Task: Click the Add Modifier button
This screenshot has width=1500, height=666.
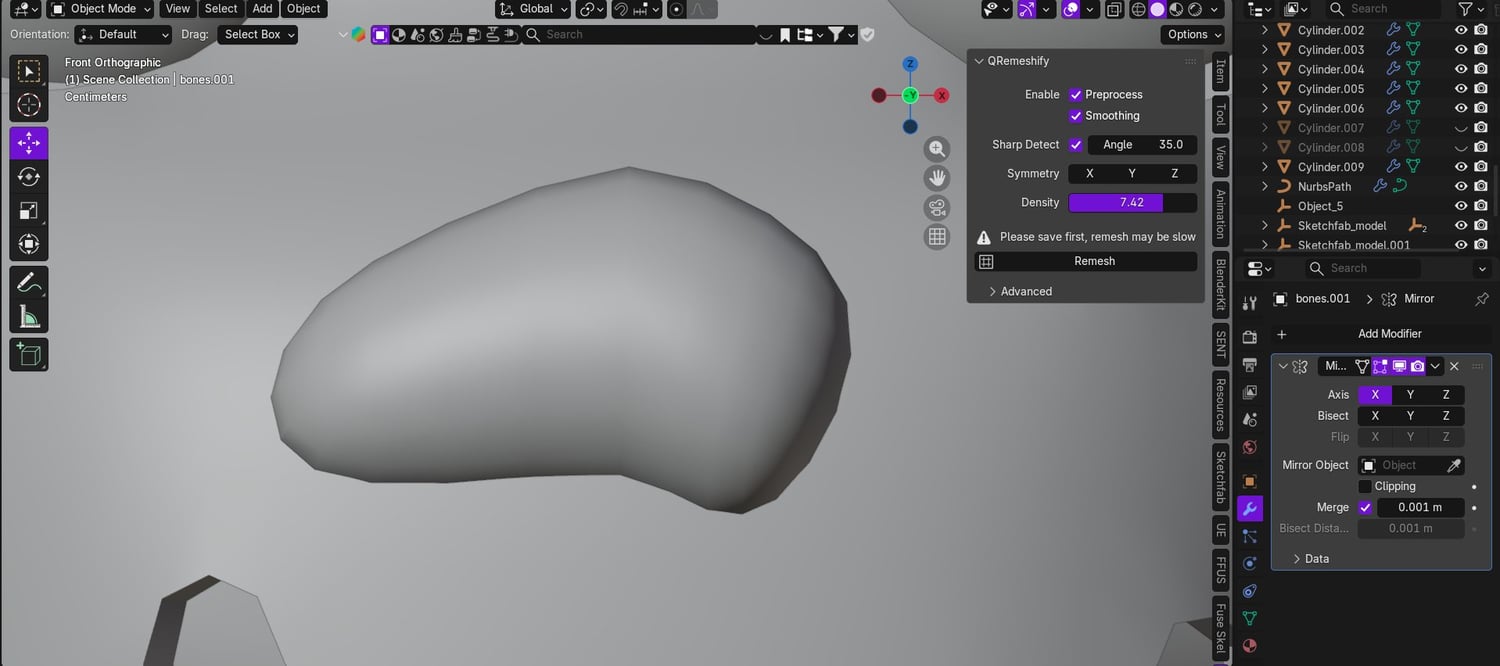Action: (x=1382, y=334)
